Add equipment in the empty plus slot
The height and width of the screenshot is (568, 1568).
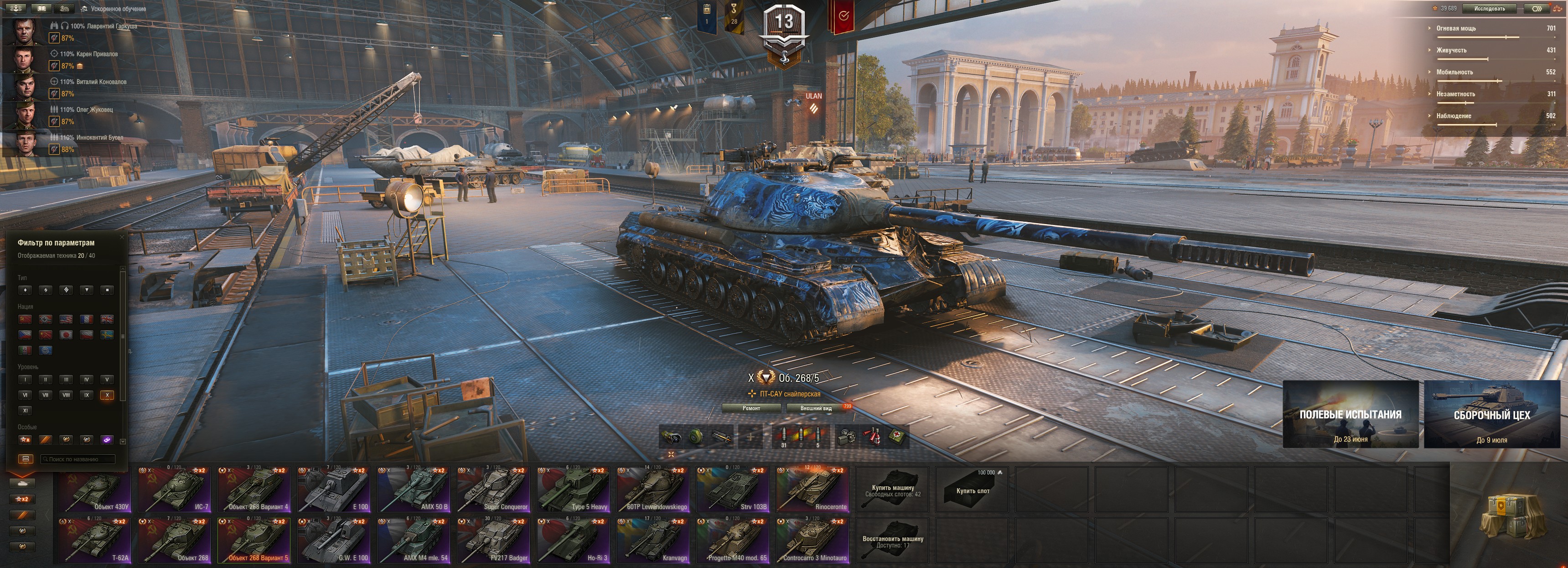click(x=750, y=436)
